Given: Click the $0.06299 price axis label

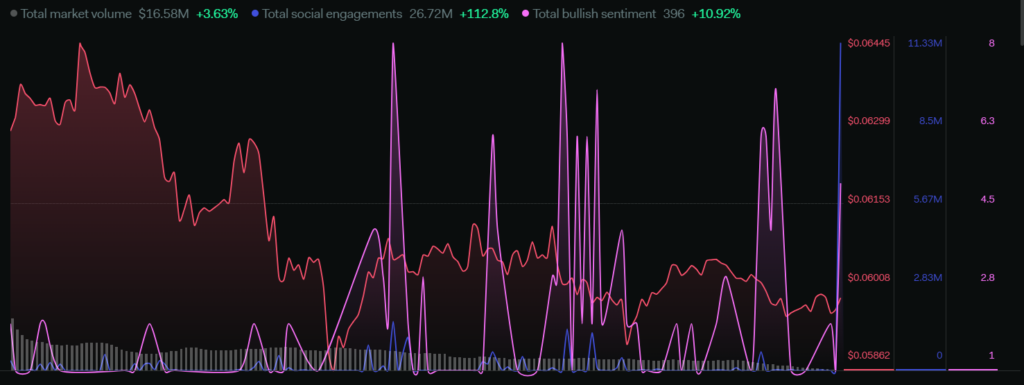Looking at the screenshot, I should click(869, 121).
